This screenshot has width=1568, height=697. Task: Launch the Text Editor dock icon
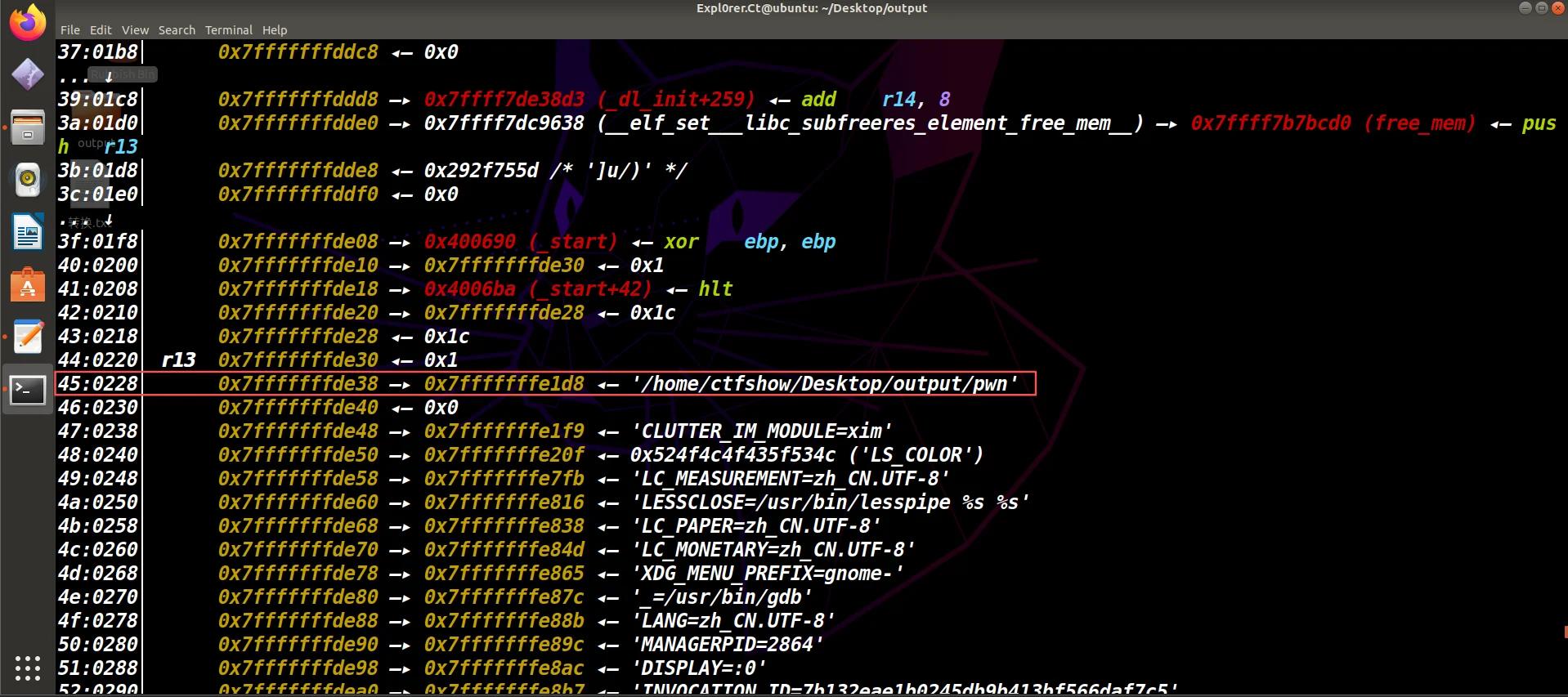[28, 337]
